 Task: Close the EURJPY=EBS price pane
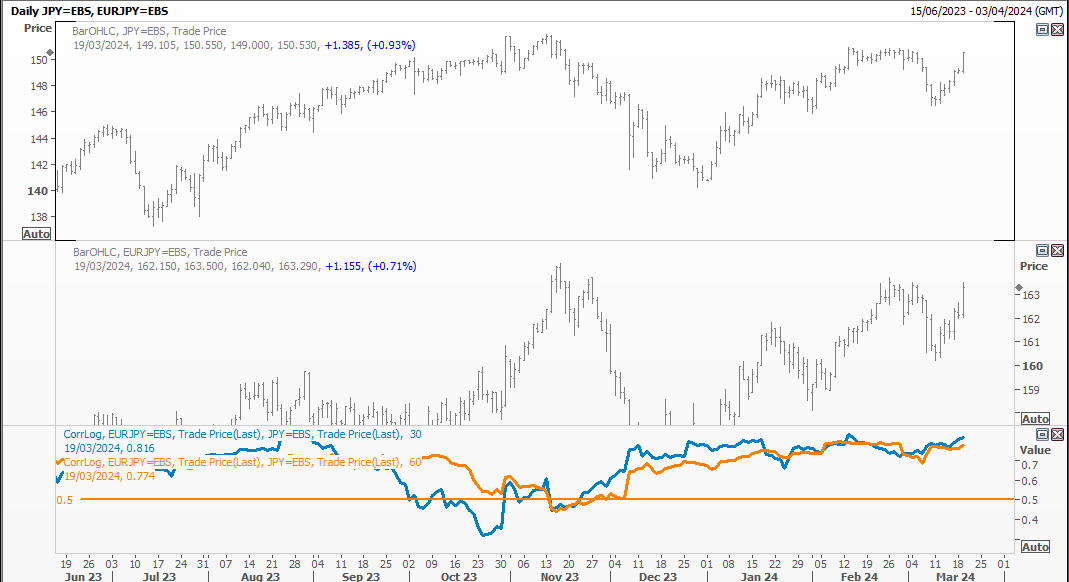pyautogui.click(x=1057, y=250)
